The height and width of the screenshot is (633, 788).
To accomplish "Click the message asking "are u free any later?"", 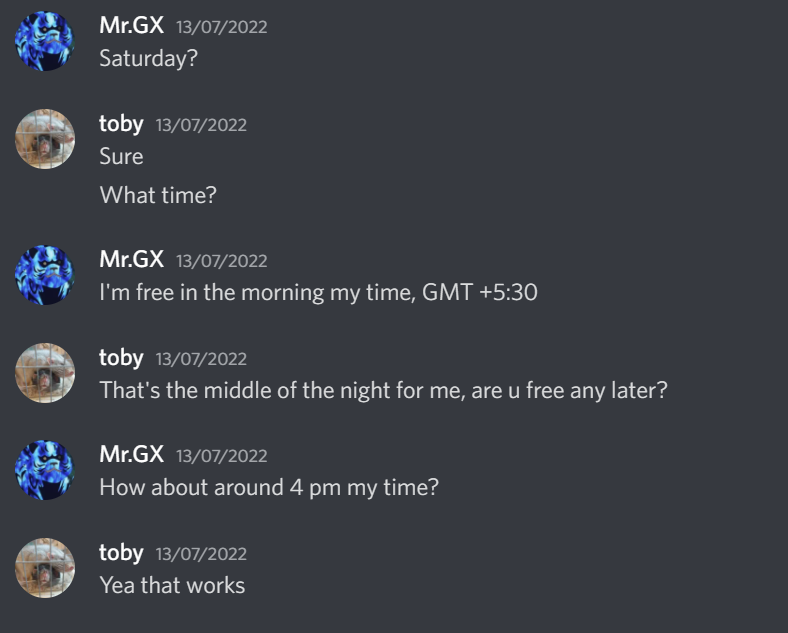I will pyautogui.click(x=383, y=390).
